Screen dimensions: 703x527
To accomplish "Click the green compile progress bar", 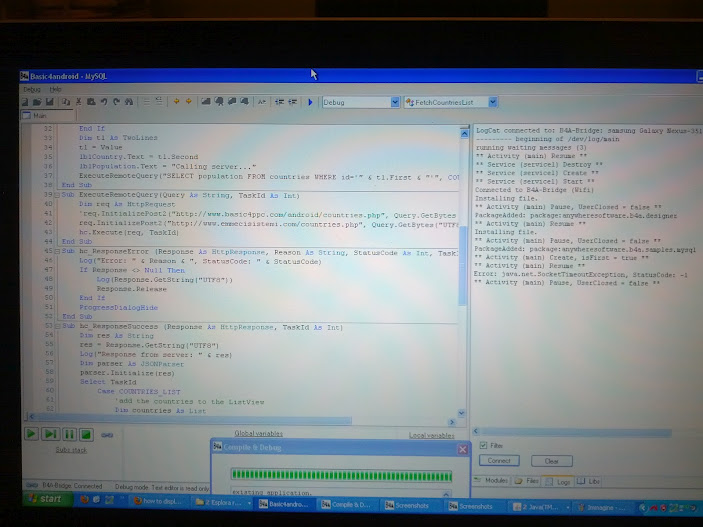I will click(x=342, y=475).
